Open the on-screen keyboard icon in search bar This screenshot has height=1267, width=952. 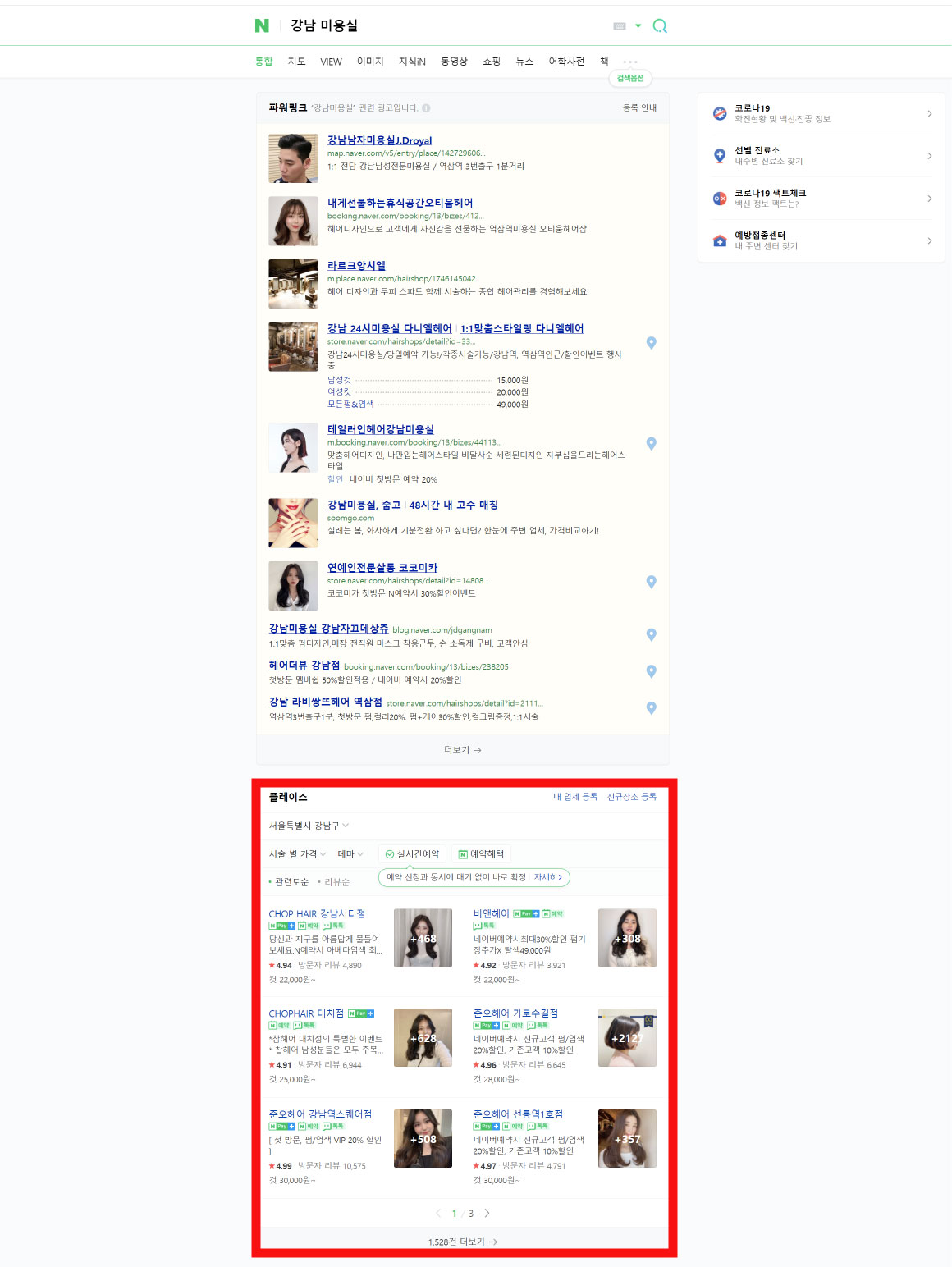620,26
